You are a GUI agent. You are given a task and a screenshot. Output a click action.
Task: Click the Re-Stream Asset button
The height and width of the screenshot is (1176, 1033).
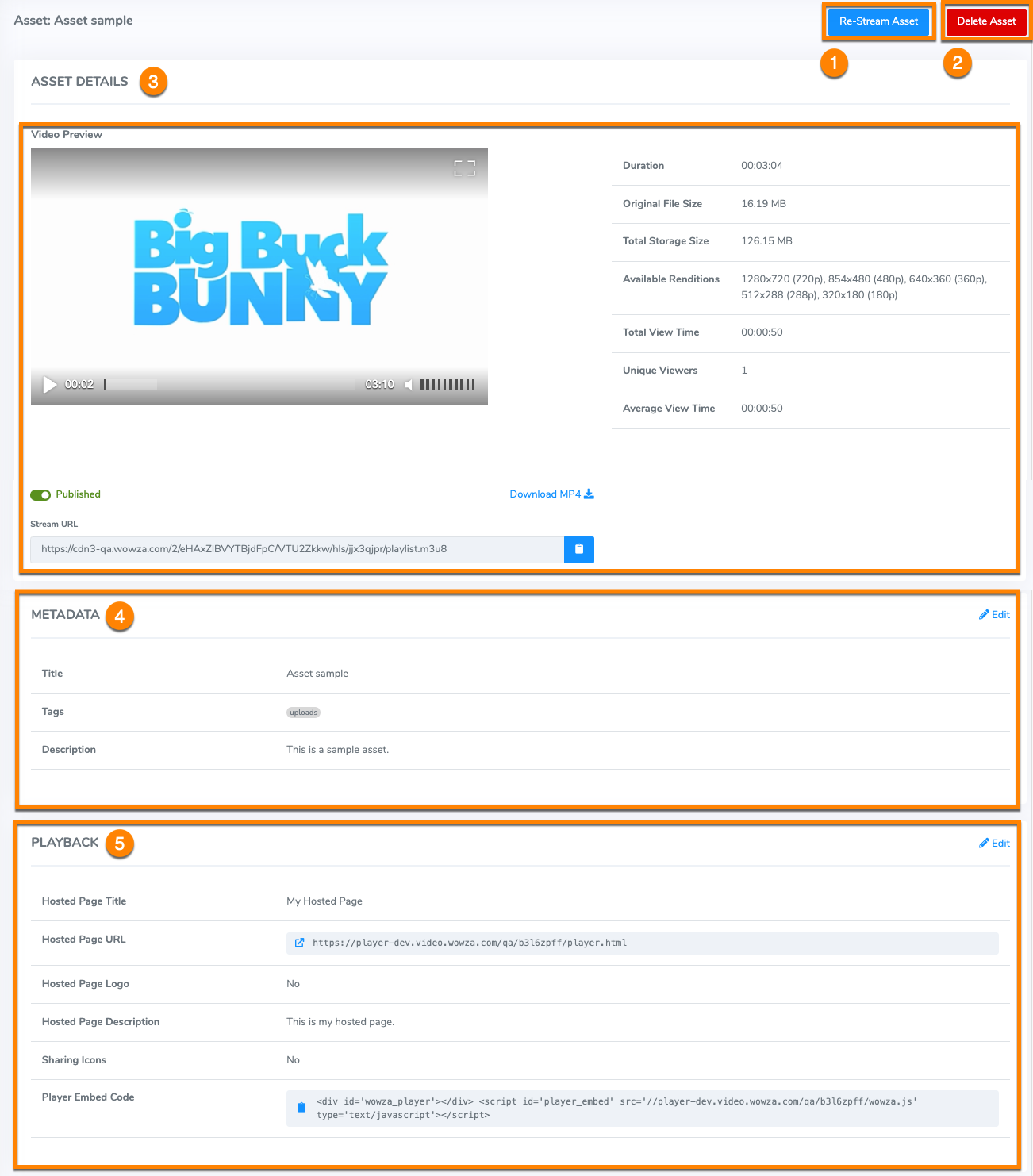tap(878, 21)
